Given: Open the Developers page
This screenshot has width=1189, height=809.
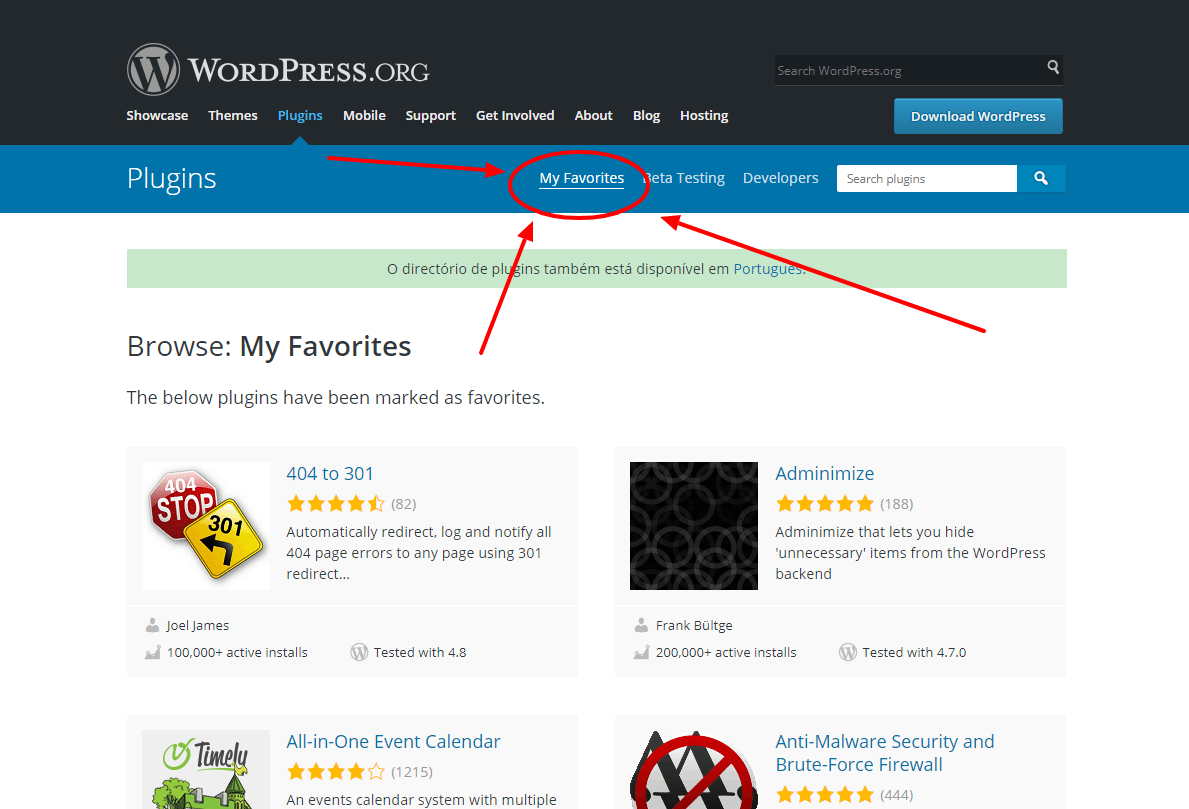Looking at the screenshot, I should [x=780, y=178].
